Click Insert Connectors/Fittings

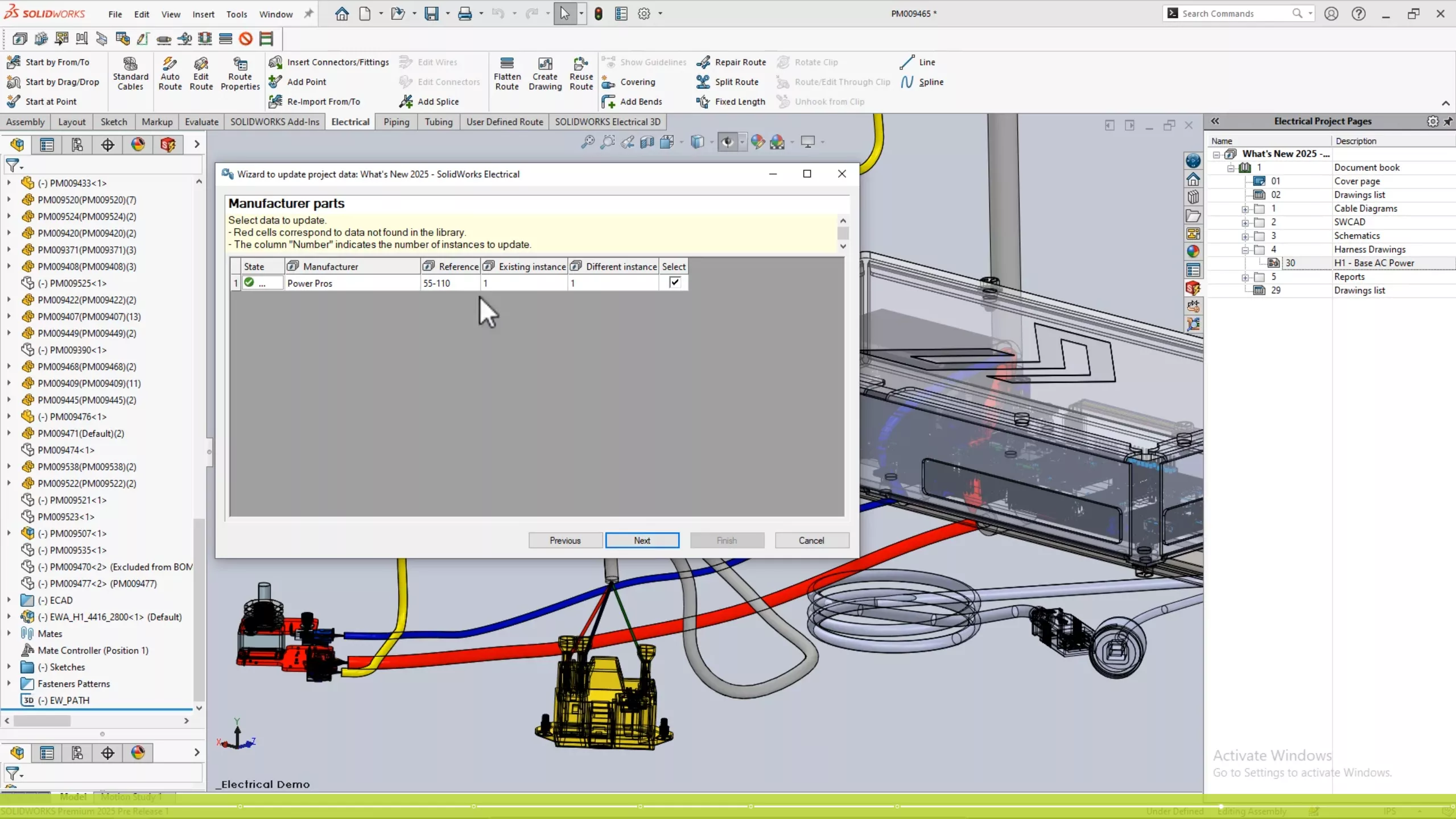point(329,62)
